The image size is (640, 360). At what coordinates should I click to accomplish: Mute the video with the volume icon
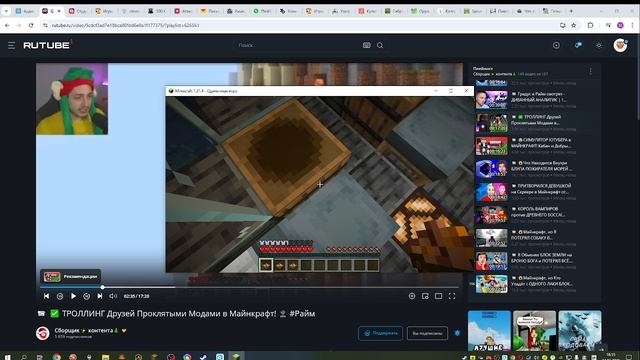(113, 296)
